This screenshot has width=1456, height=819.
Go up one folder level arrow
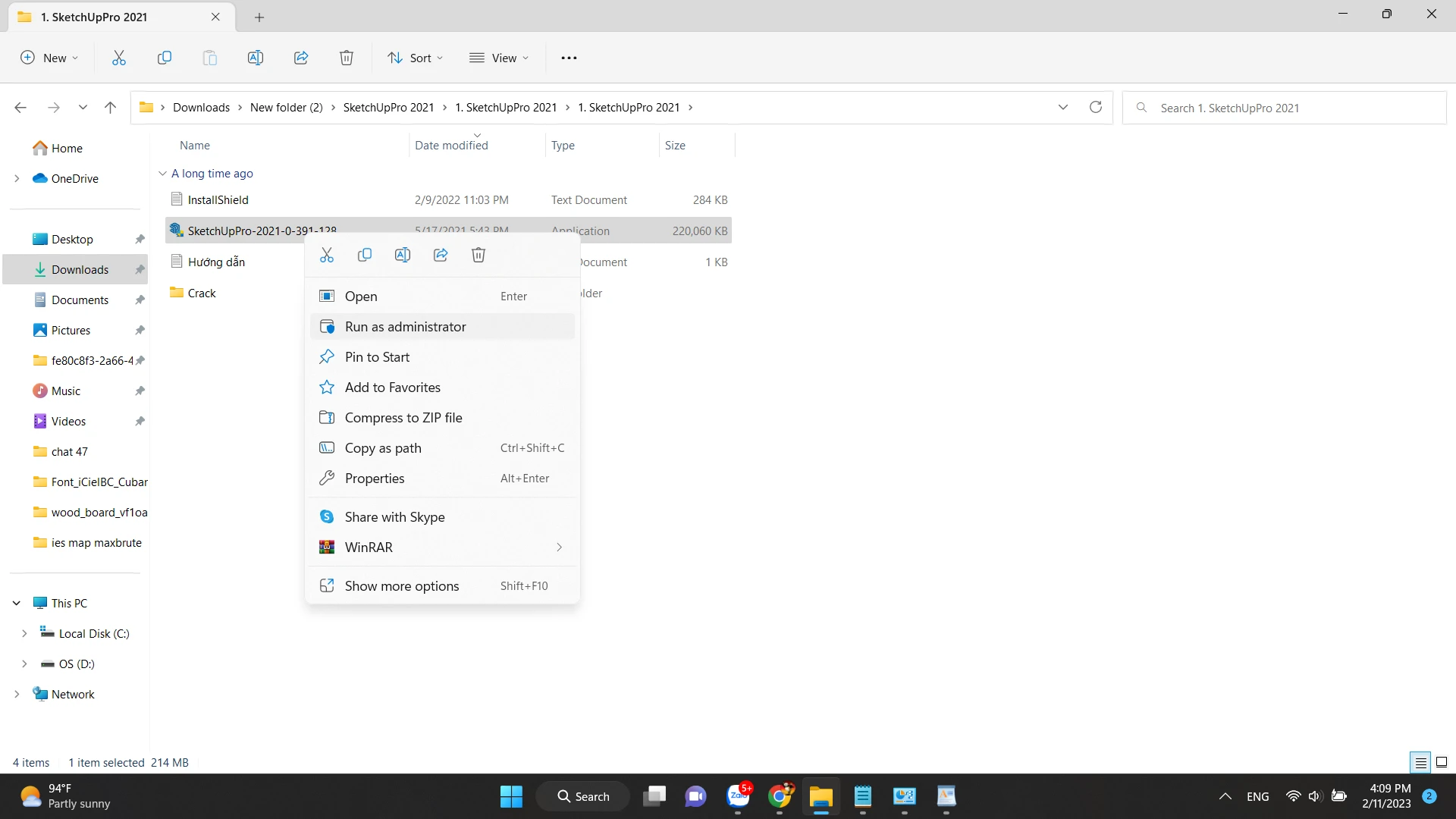point(110,108)
